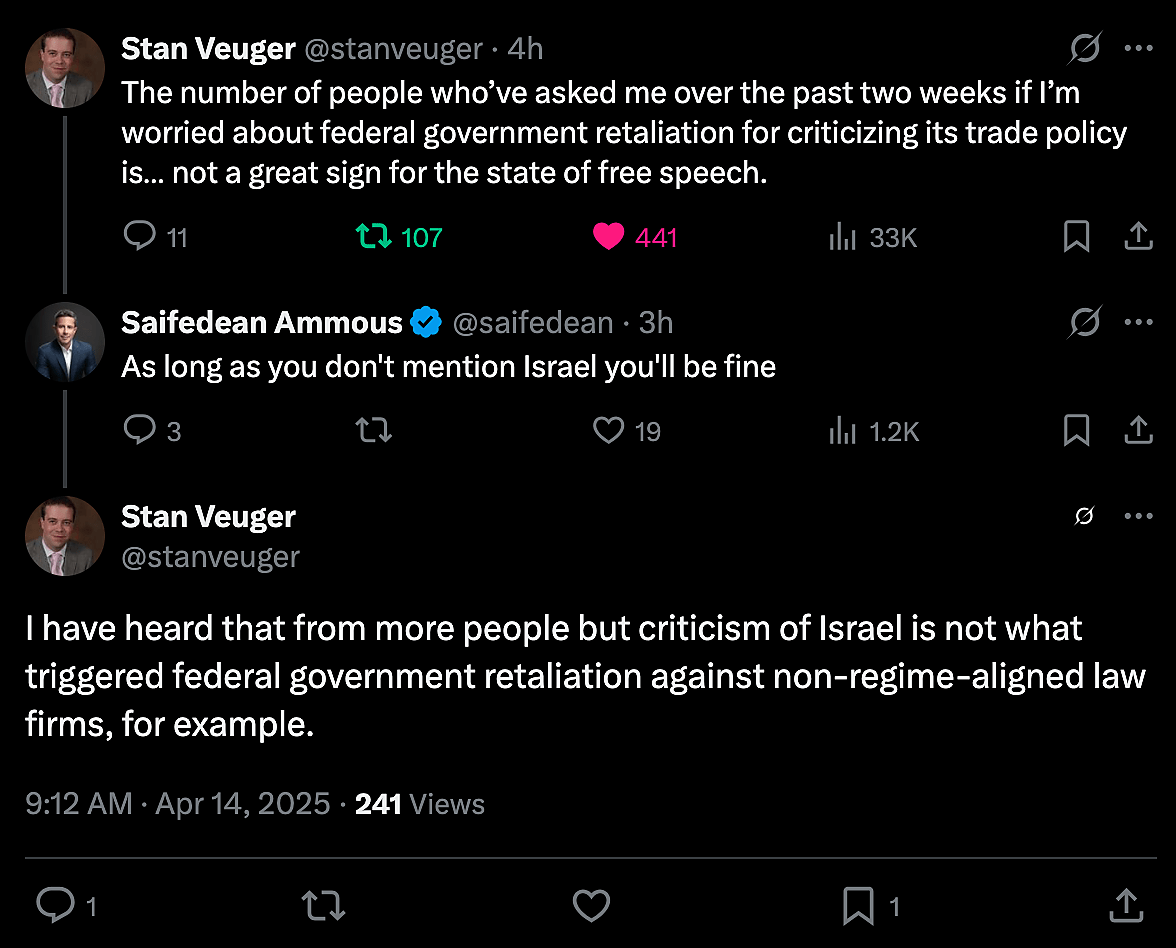1176x948 pixels.
Task: Reply to the bottom tweet in the thread
Action: click(x=55, y=905)
